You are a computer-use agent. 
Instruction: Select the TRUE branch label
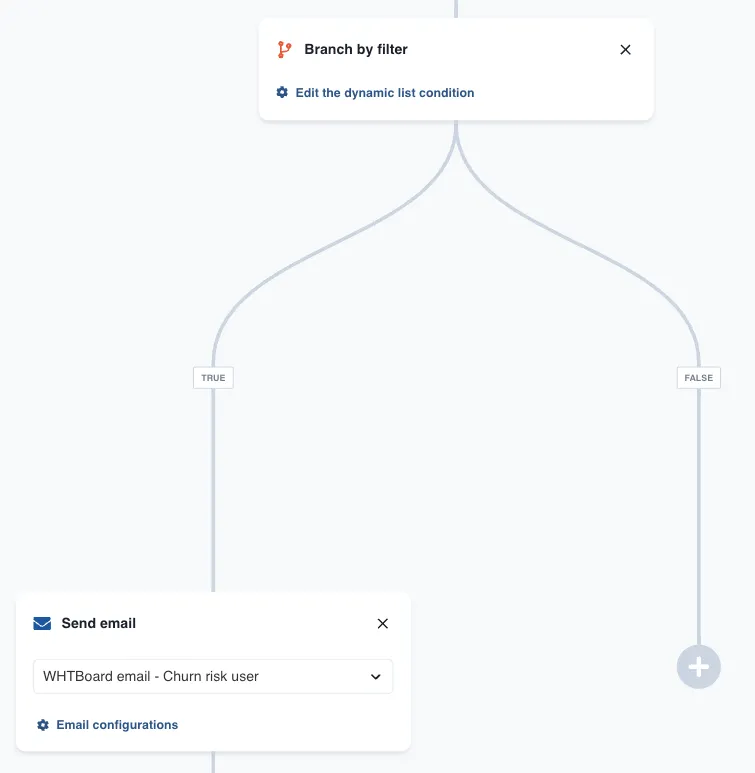click(x=213, y=378)
